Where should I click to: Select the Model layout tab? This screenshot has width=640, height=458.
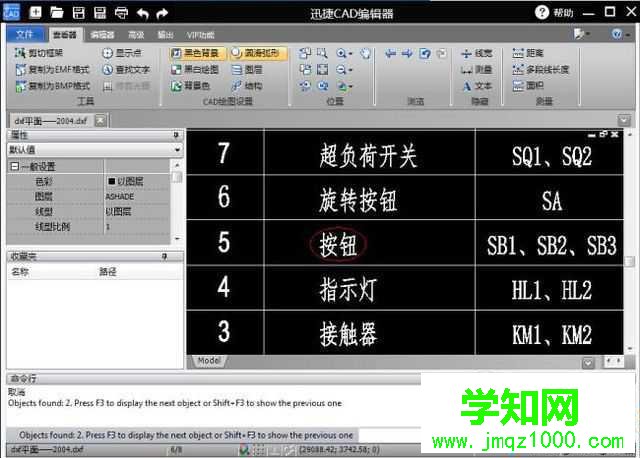209,361
